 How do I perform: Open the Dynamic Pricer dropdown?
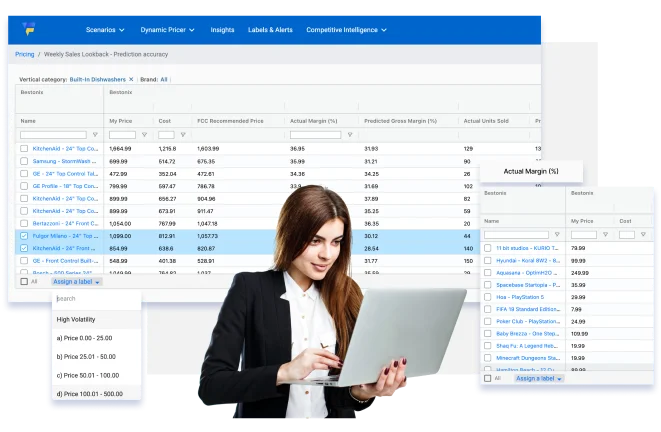tap(167, 30)
